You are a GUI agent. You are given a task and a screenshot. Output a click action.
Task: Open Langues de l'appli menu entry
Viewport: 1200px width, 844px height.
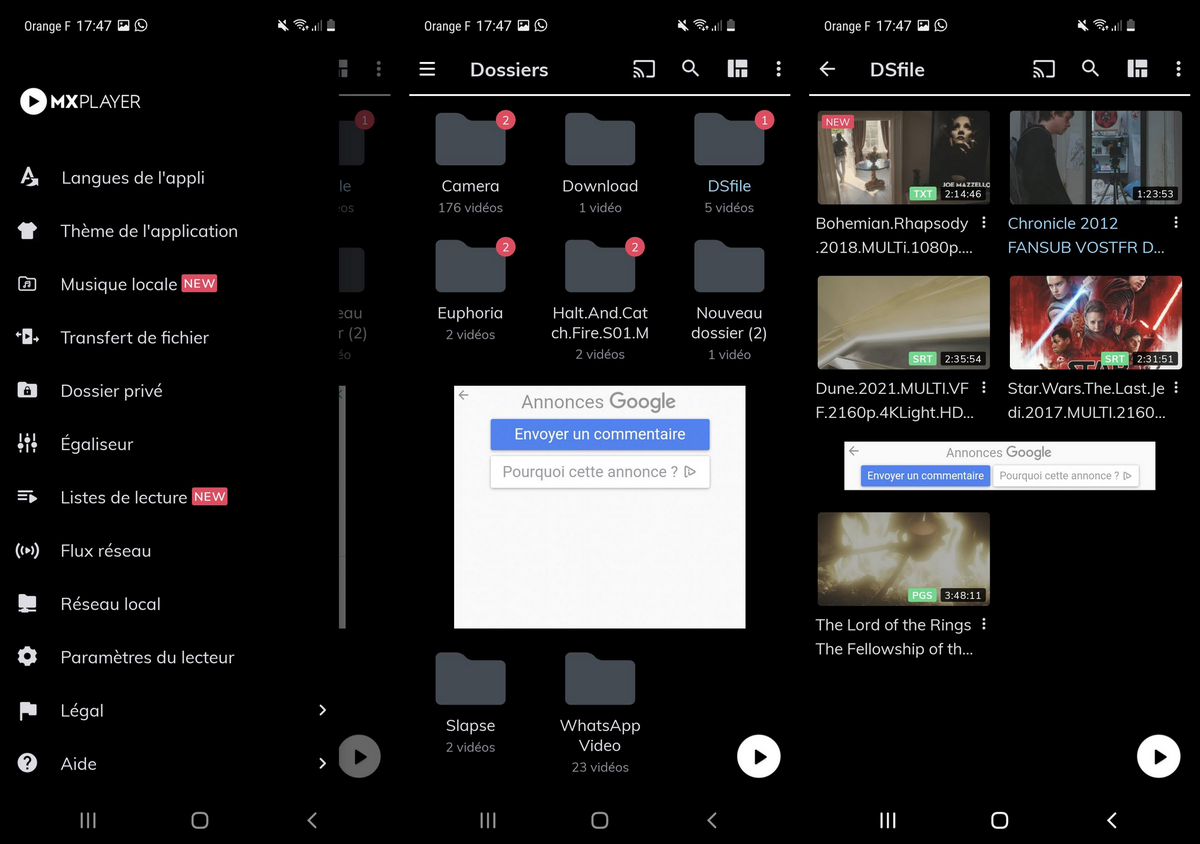pyautogui.click(x=132, y=178)
